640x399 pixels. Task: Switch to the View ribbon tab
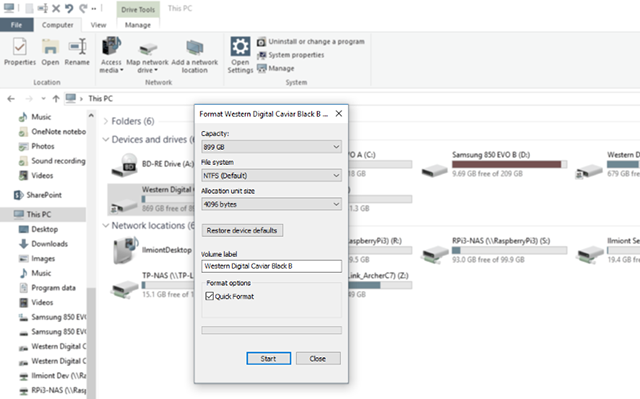pos(98,25)
